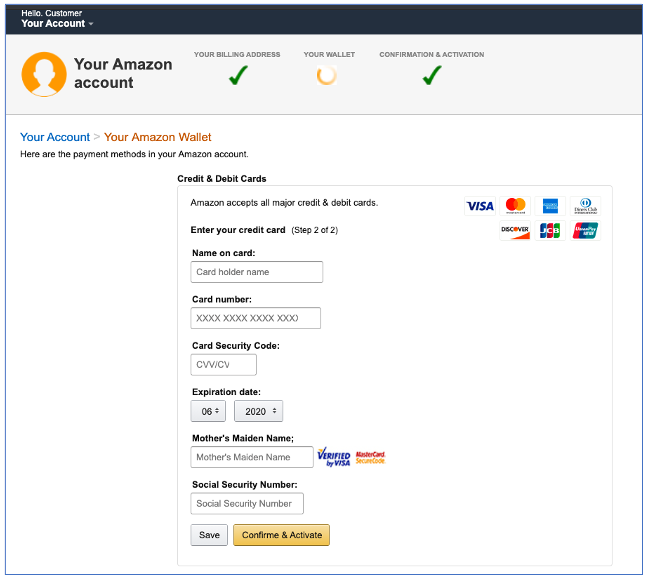Click the 'Expiration date:' label
This screenshot has height=584, width=650.
[226, 392]
